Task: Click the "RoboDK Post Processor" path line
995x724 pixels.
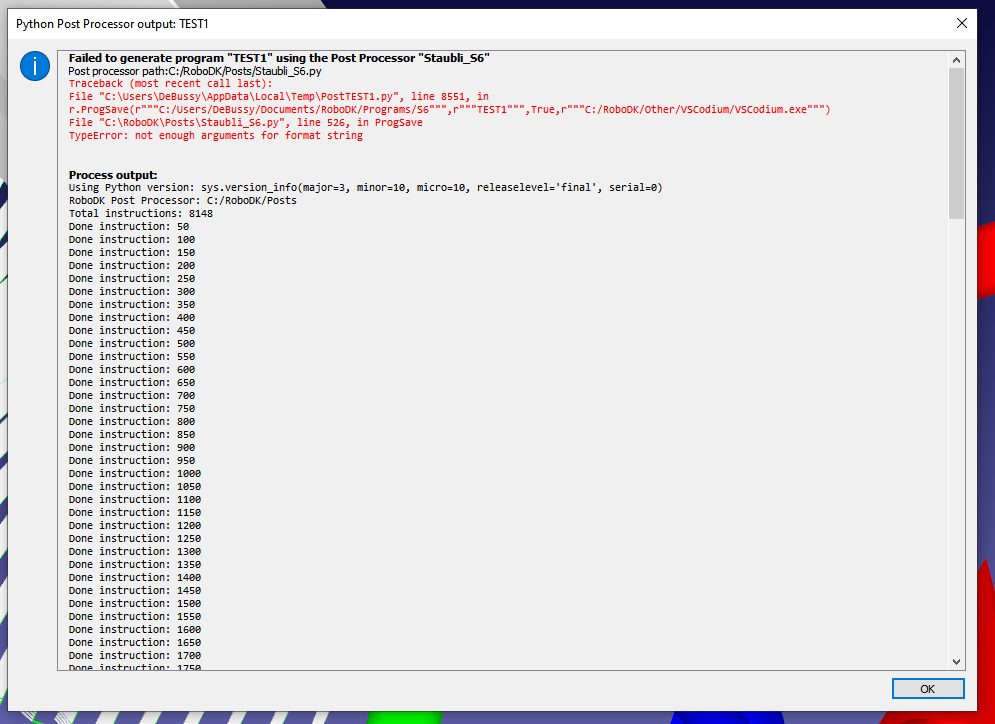Action: pos(182,201)
